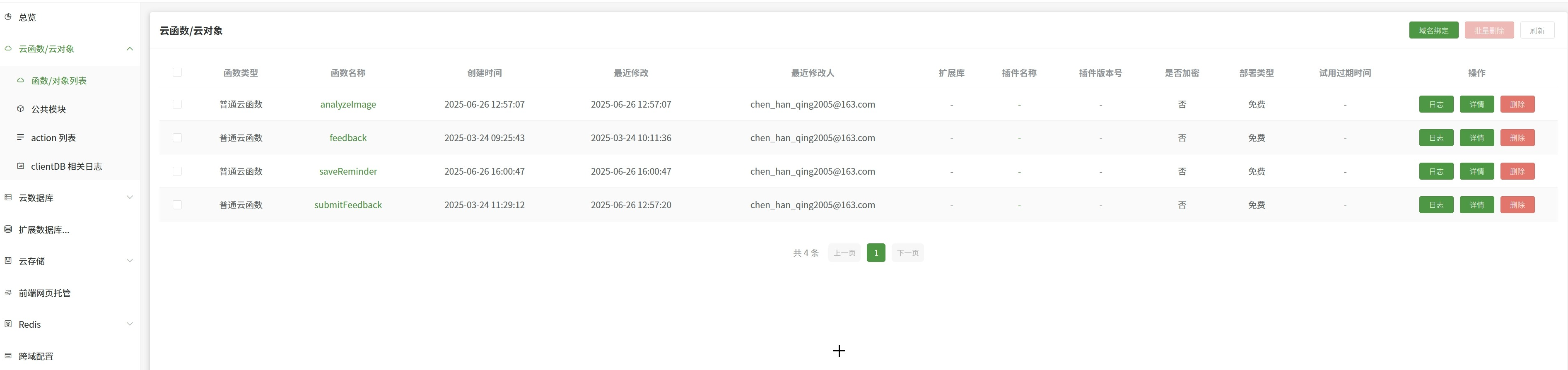This screenshot has height=370, width=1568.
Task: View 详情 for analyzeImage
Action: [1477, 104]
